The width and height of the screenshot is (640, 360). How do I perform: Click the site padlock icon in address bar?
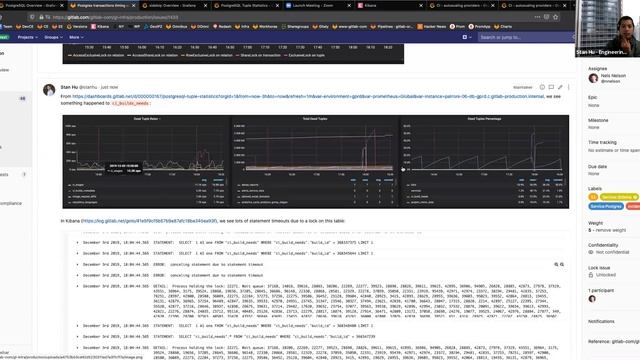click(x=41, y=17)
